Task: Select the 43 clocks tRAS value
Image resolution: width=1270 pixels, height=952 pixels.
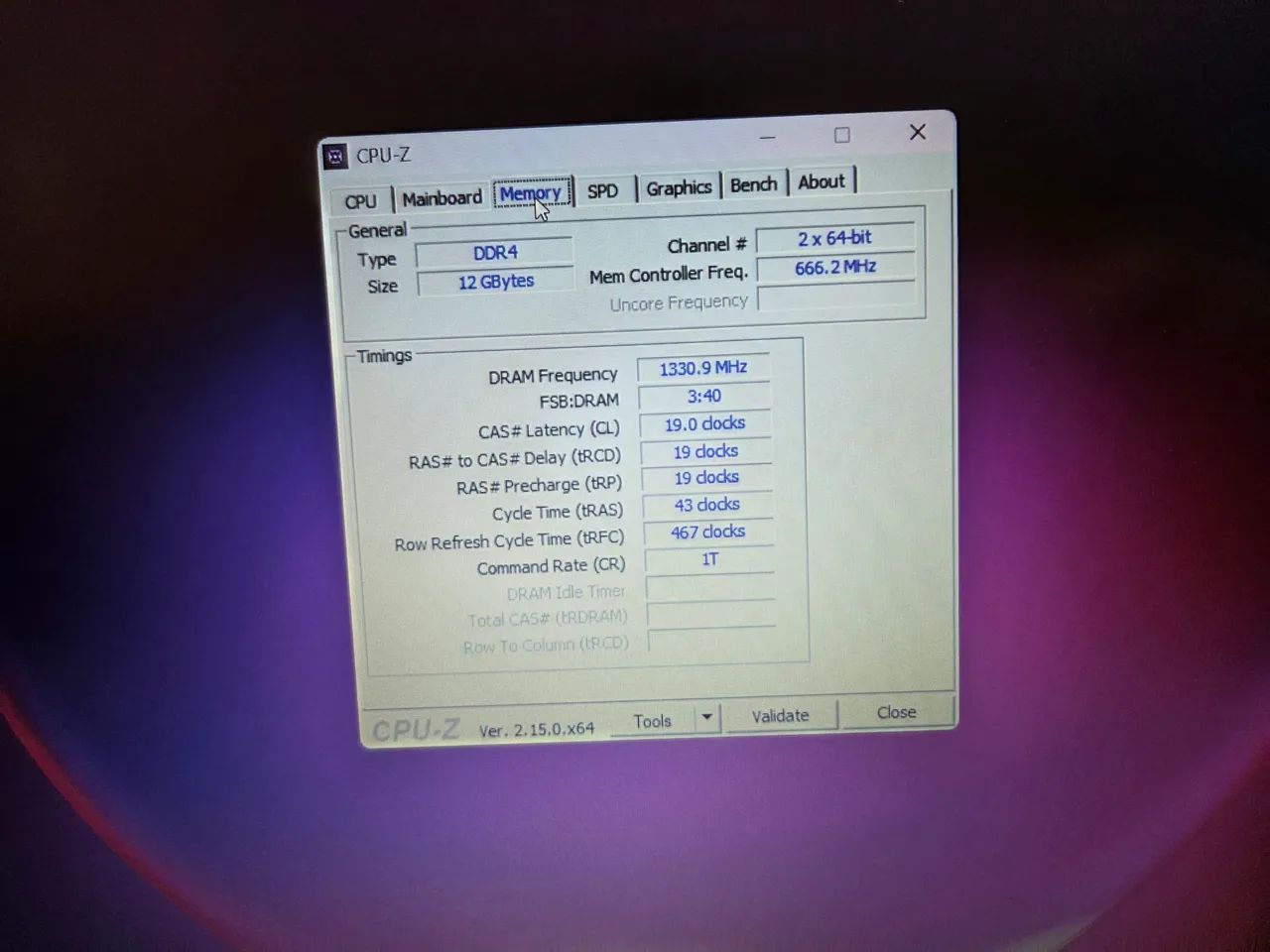Action: pos(707,505)
